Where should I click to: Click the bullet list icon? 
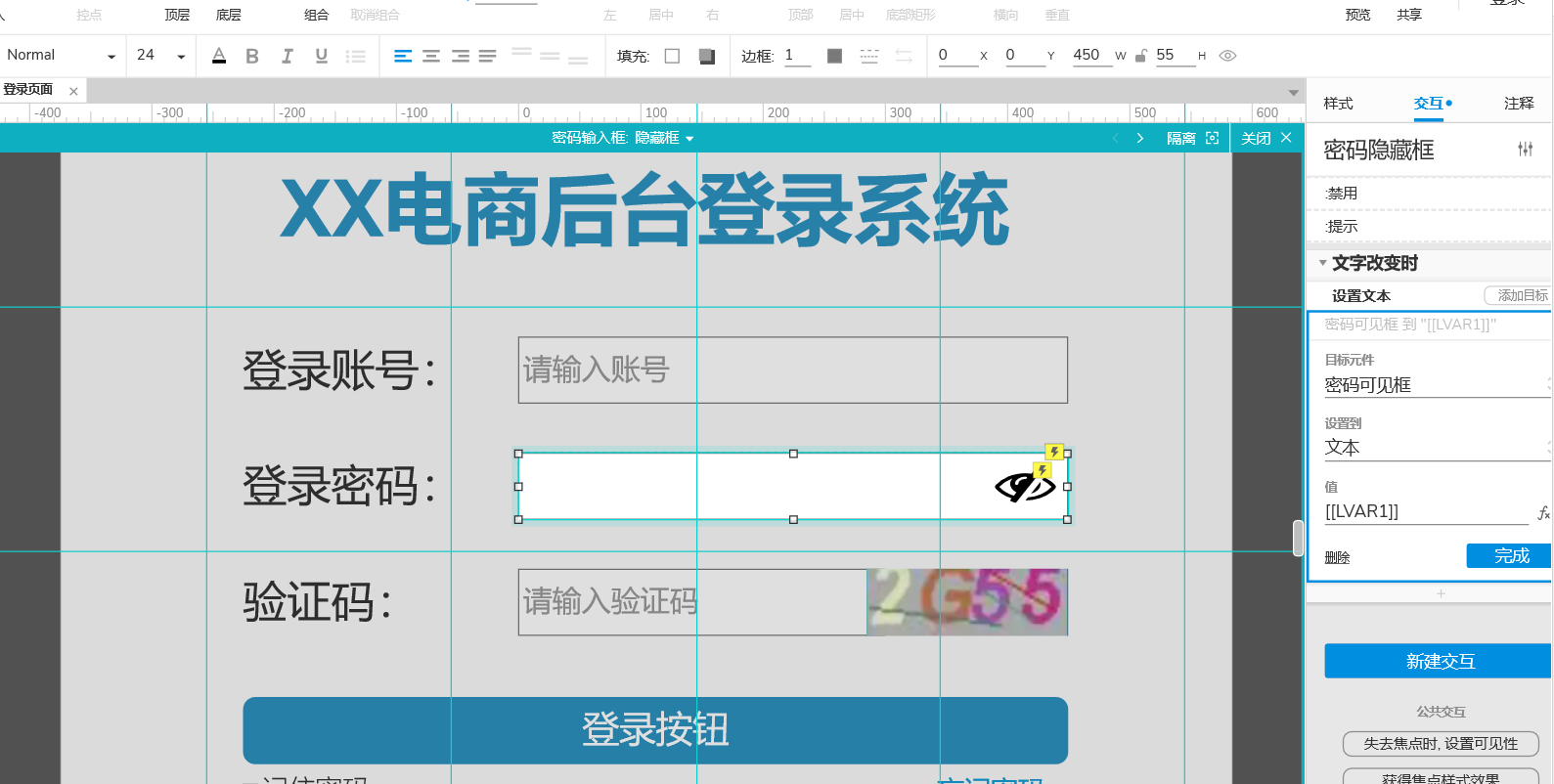point(356,56)
